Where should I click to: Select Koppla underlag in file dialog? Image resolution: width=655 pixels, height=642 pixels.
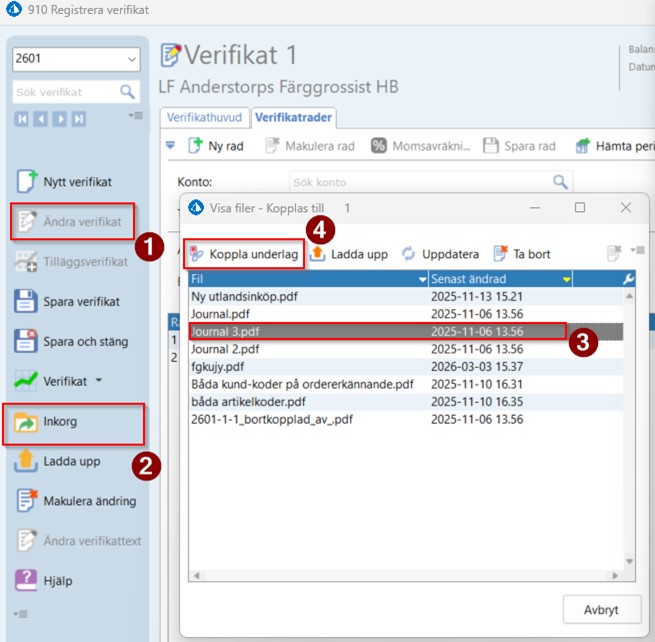(244, 254)
